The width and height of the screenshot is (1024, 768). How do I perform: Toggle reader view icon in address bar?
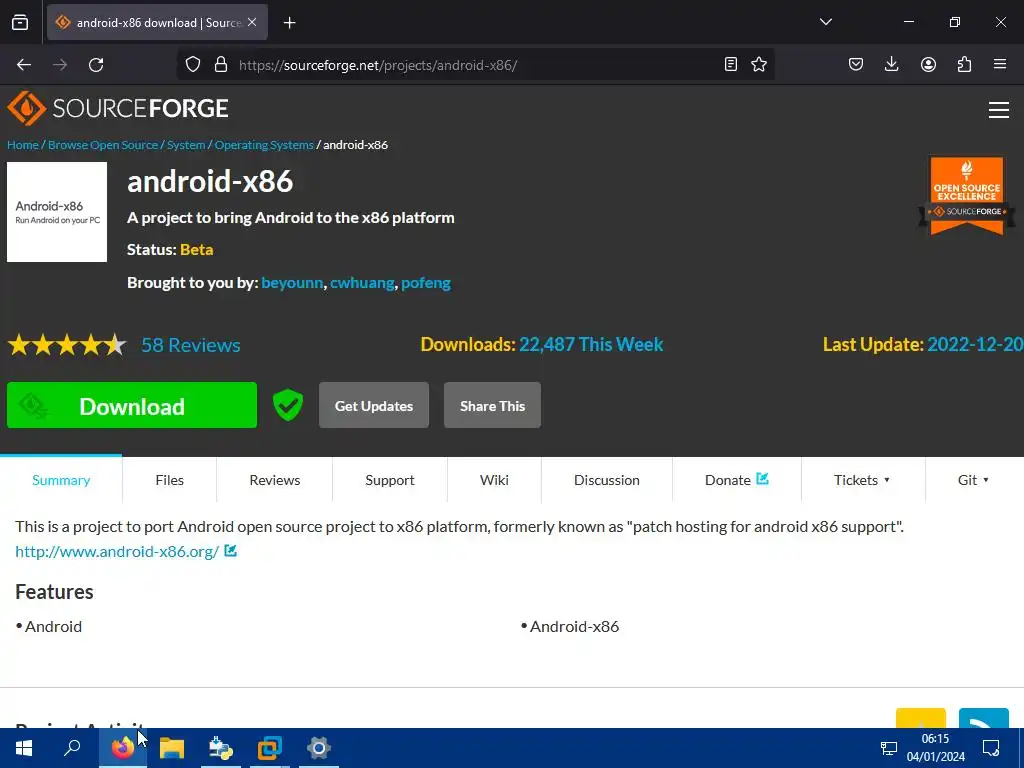731,64
